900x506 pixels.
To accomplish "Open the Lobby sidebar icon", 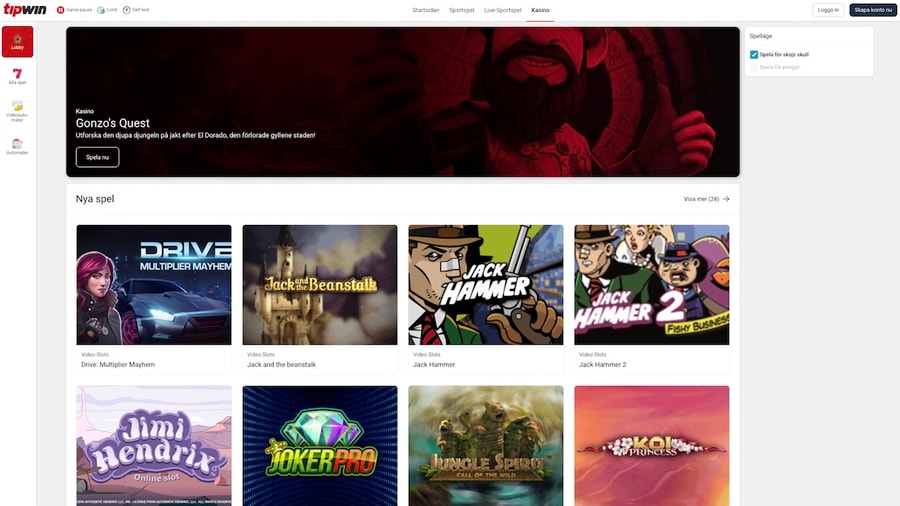I will pos(17,41).
